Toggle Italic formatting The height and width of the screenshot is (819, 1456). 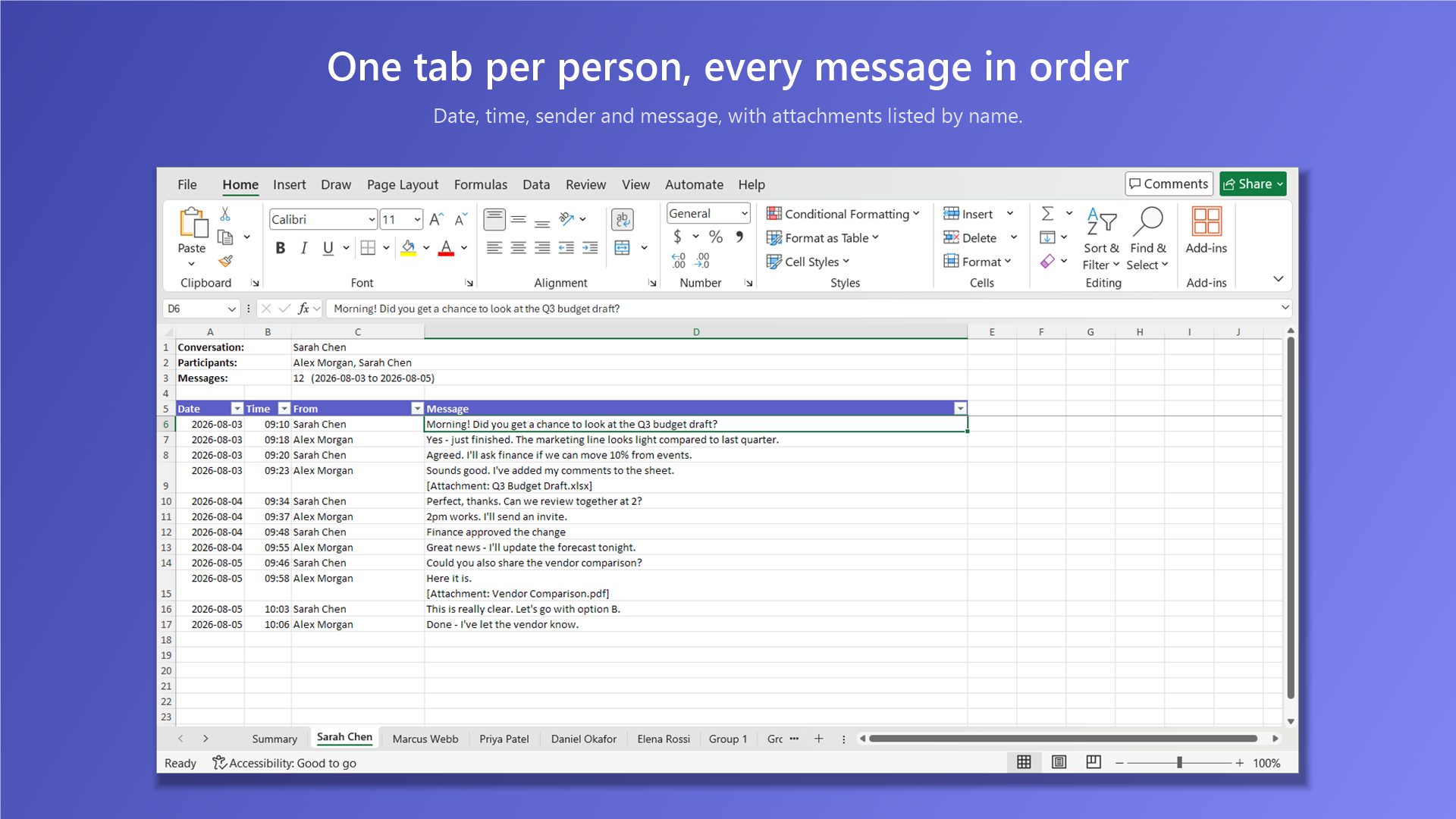click(x=304, y=248)
